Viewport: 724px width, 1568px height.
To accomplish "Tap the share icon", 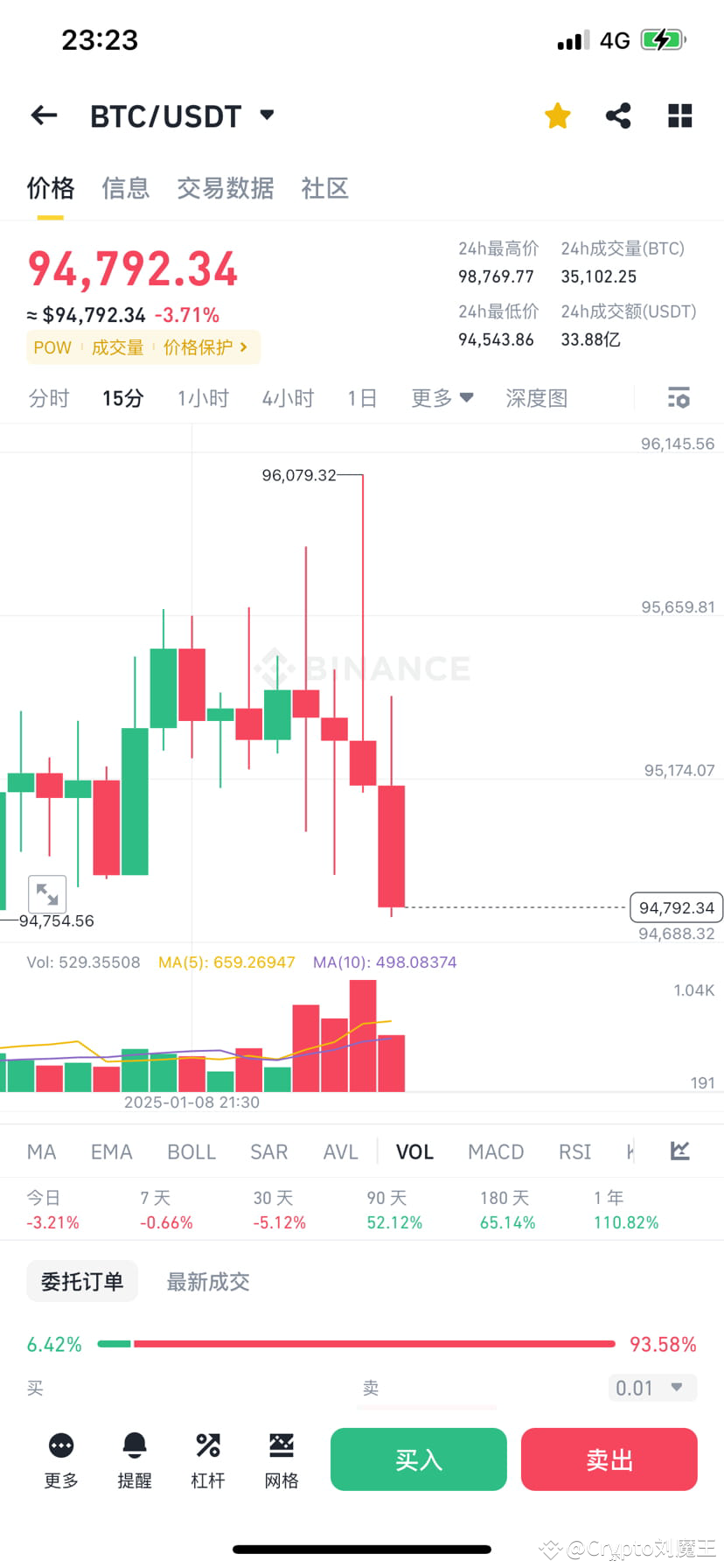I will [x=618, y=115].
